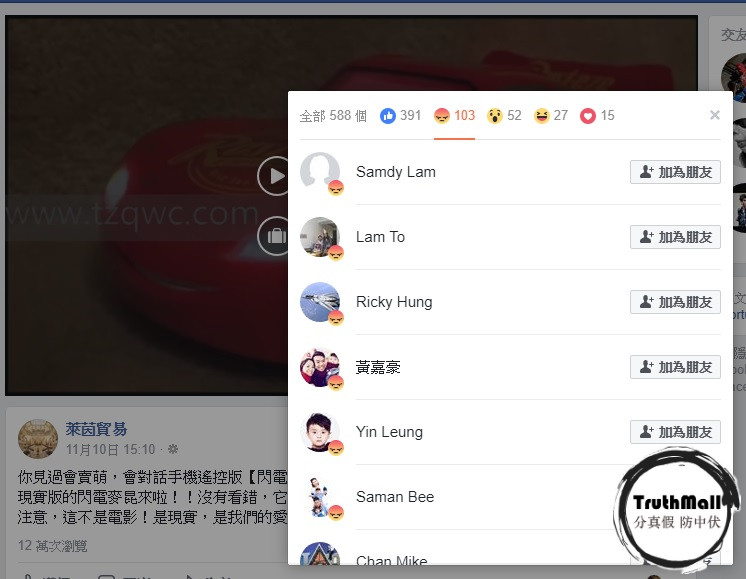Show all 588 reactions tab

tap(333, 116)
